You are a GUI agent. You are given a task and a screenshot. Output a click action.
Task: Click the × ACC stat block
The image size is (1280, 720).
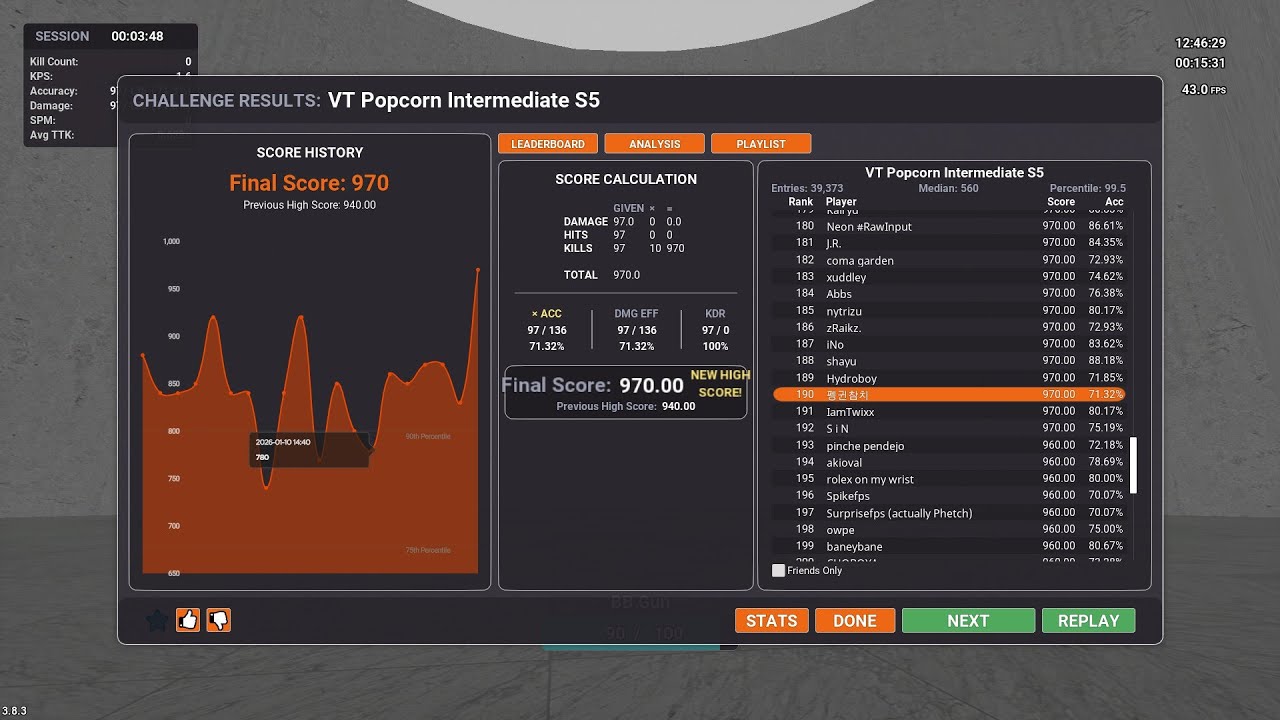click(546, 330)
